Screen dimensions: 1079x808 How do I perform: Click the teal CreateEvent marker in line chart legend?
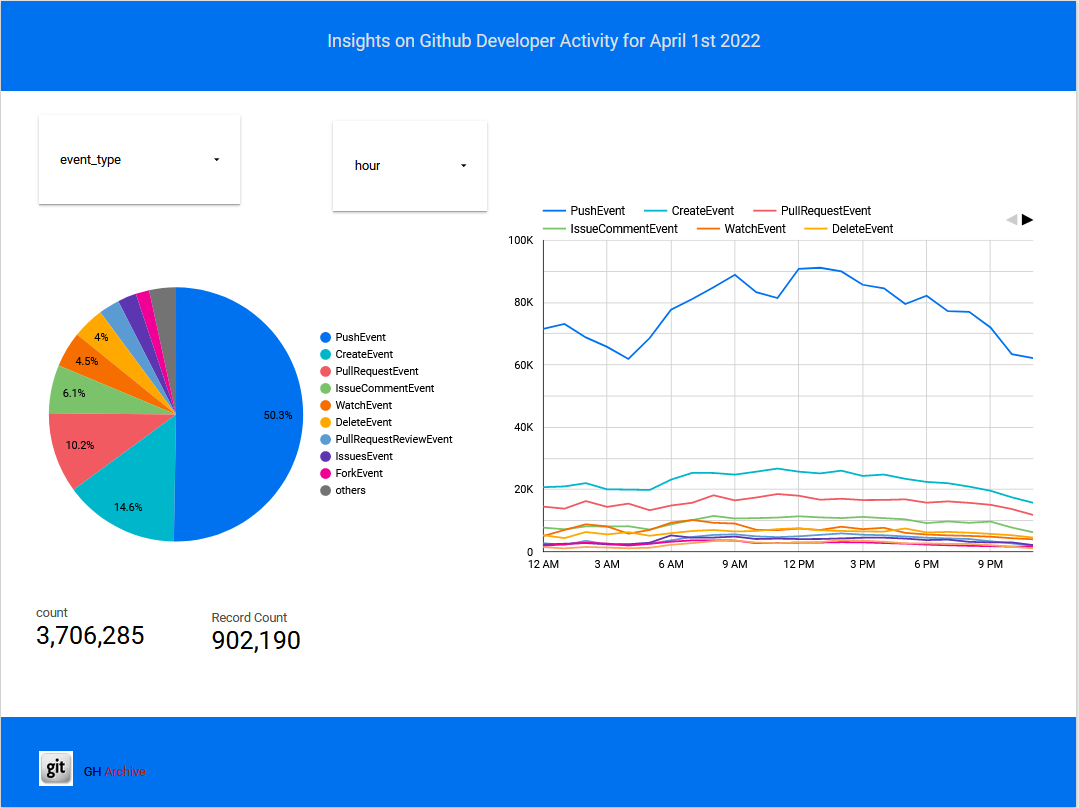coord(657,211)
